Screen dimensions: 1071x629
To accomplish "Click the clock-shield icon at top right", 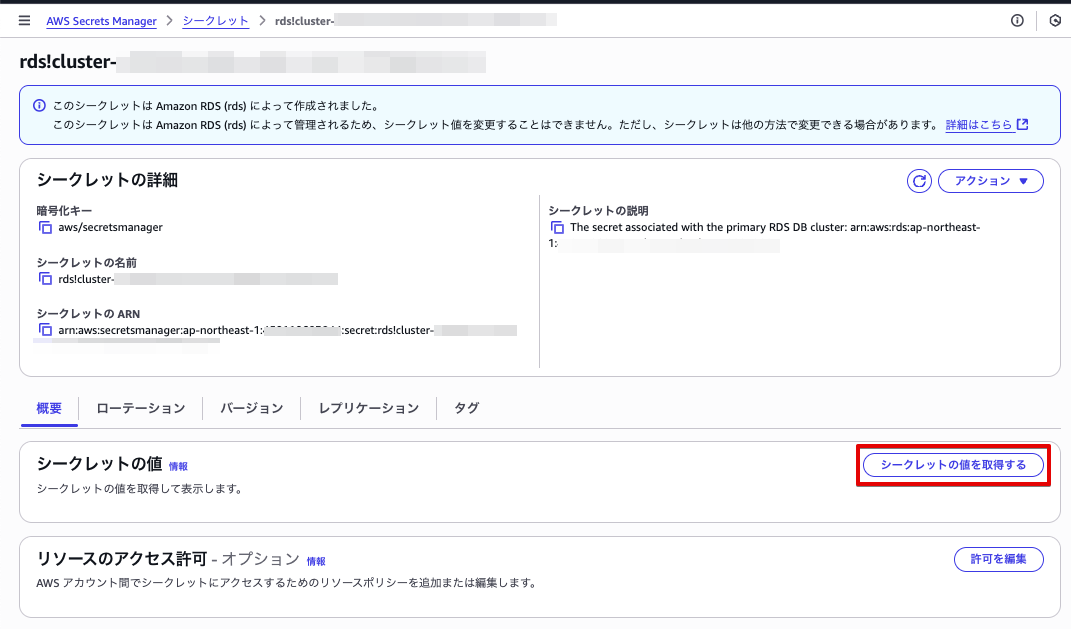I will tap(1055, 20).
